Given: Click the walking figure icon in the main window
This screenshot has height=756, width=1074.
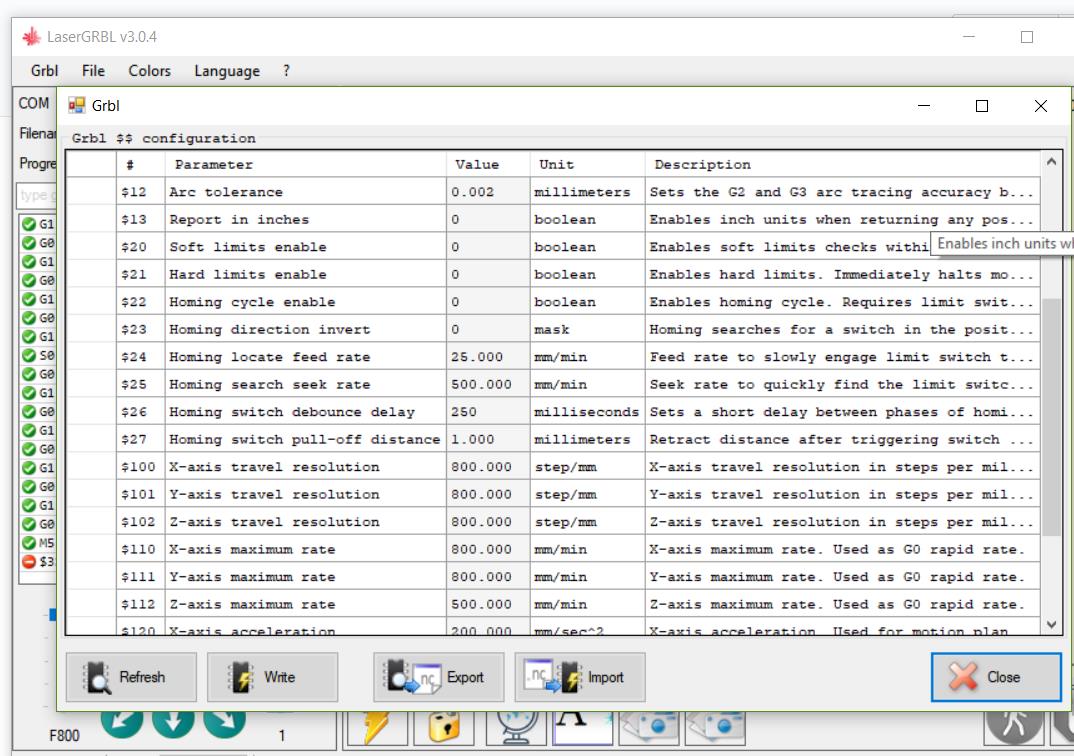Looking at the screenshot, I should click(1014, 727).
